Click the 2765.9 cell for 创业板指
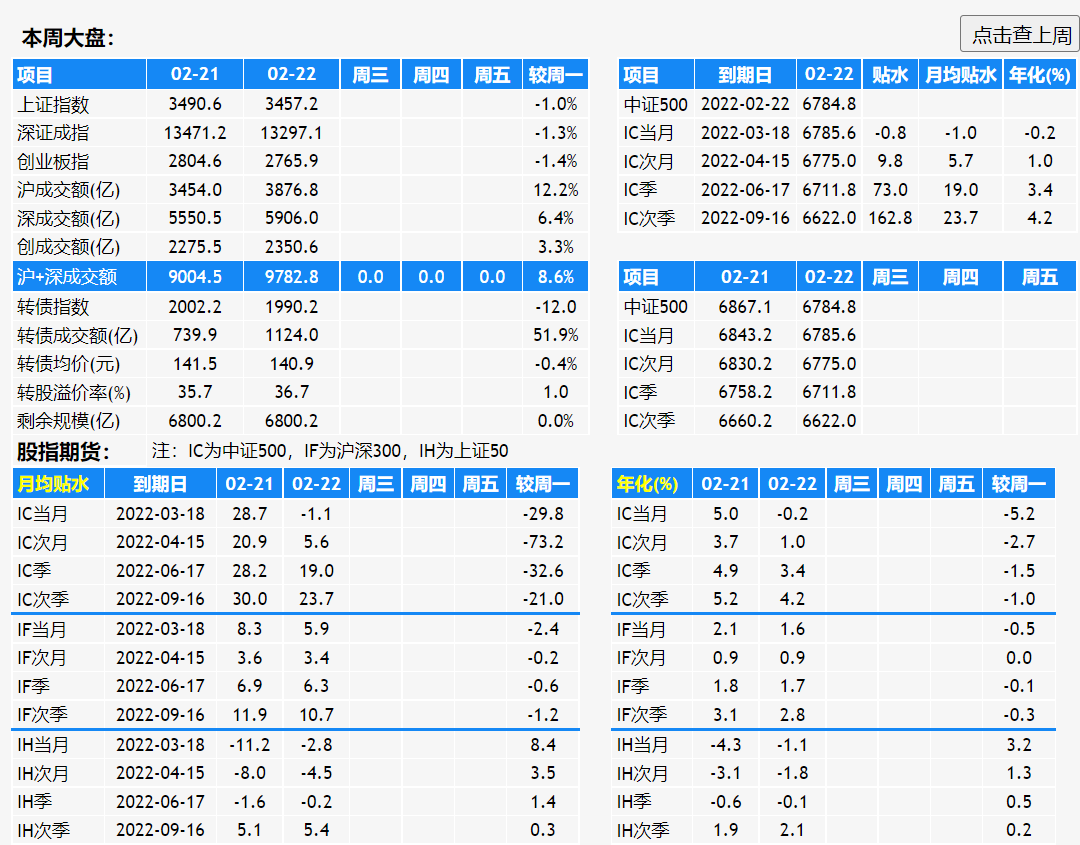The height and width of the screenshot is (845, 1080). point(291,161)
